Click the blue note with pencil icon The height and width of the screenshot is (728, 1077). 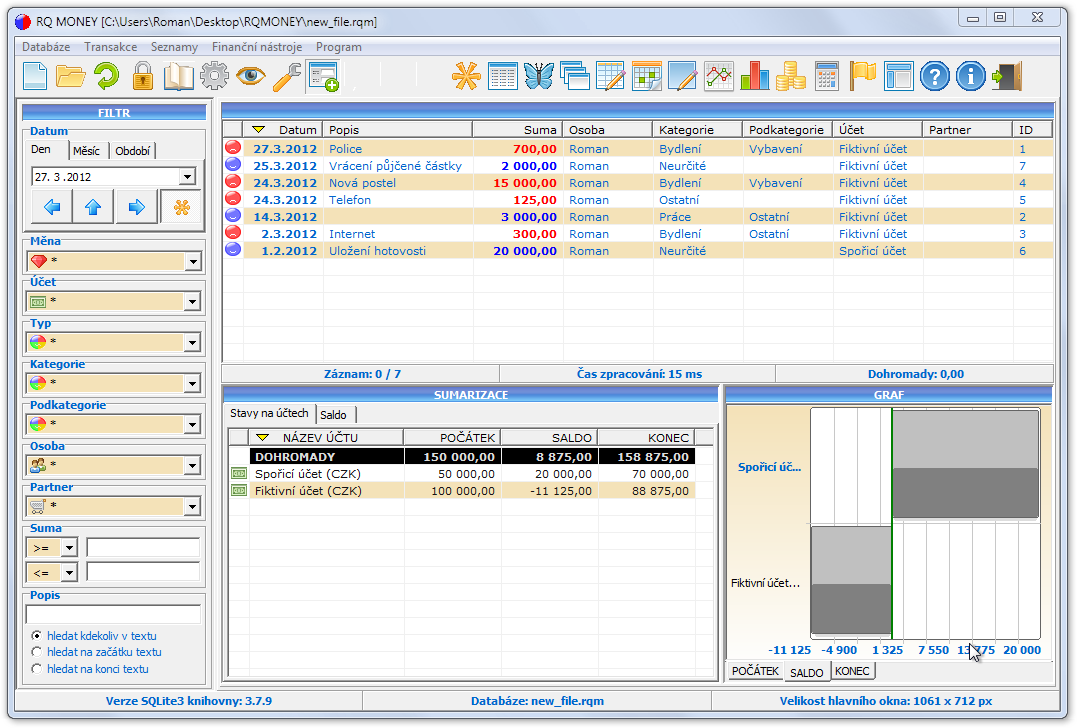683,76
